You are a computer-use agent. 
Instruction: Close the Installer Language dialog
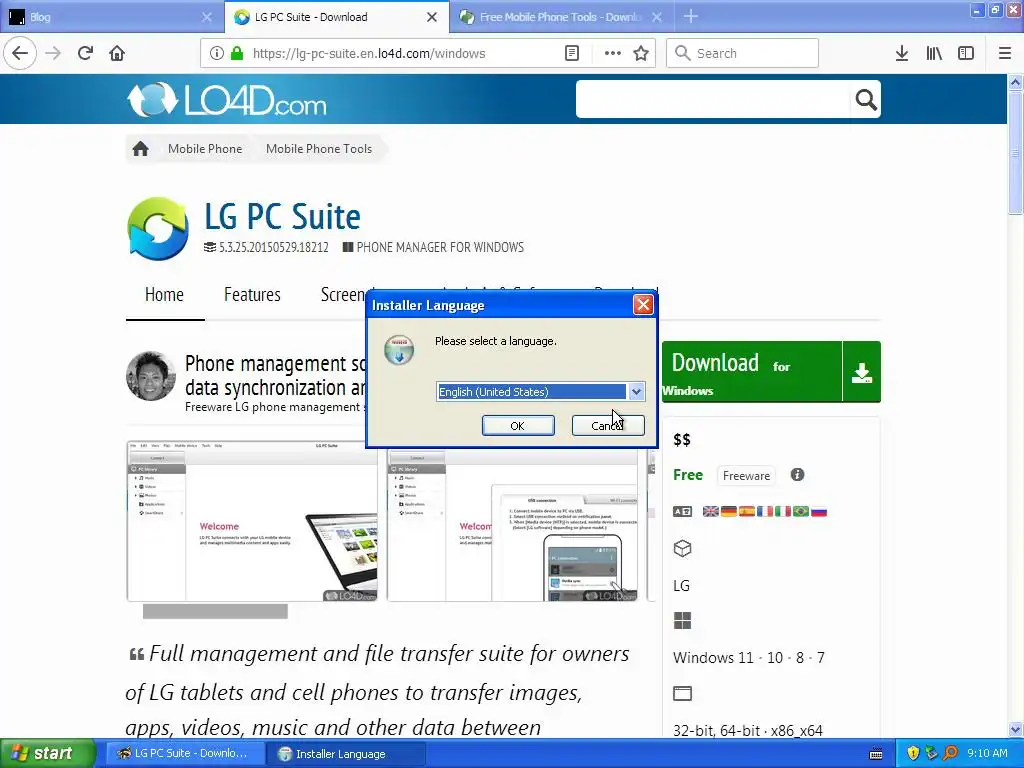click(643, 305)
